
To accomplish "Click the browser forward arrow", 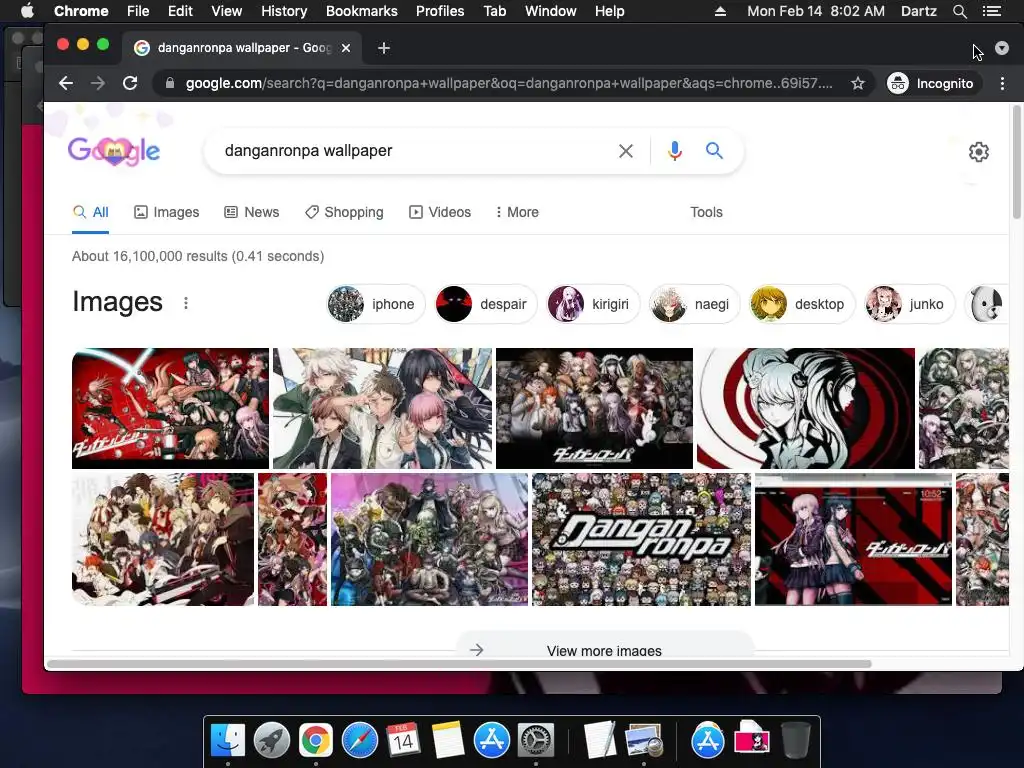I will 97,83.
